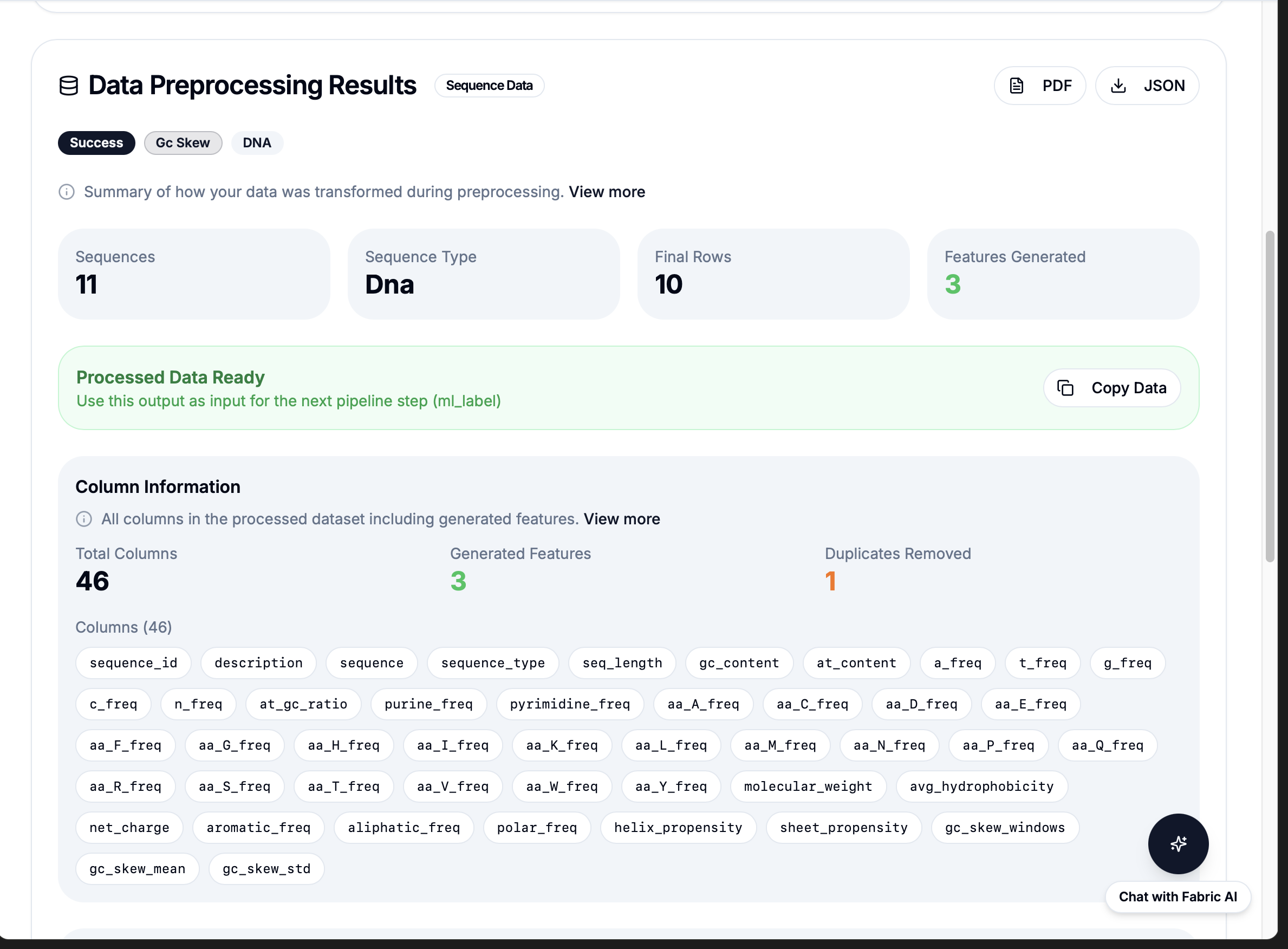This screenshot has height=949, width=1288.
Task: Select the at_content column chip
Action: click(856, 663)
